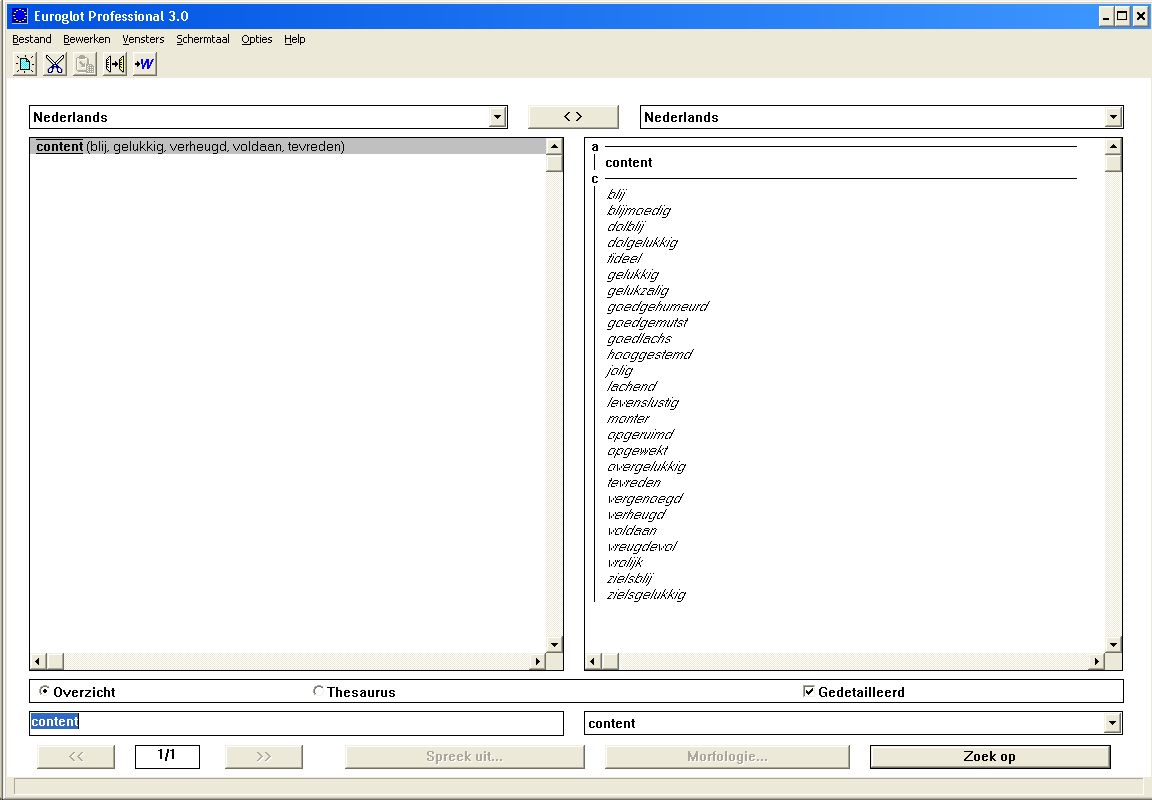Open the source language Nederlands dropdown

[497, 117]
